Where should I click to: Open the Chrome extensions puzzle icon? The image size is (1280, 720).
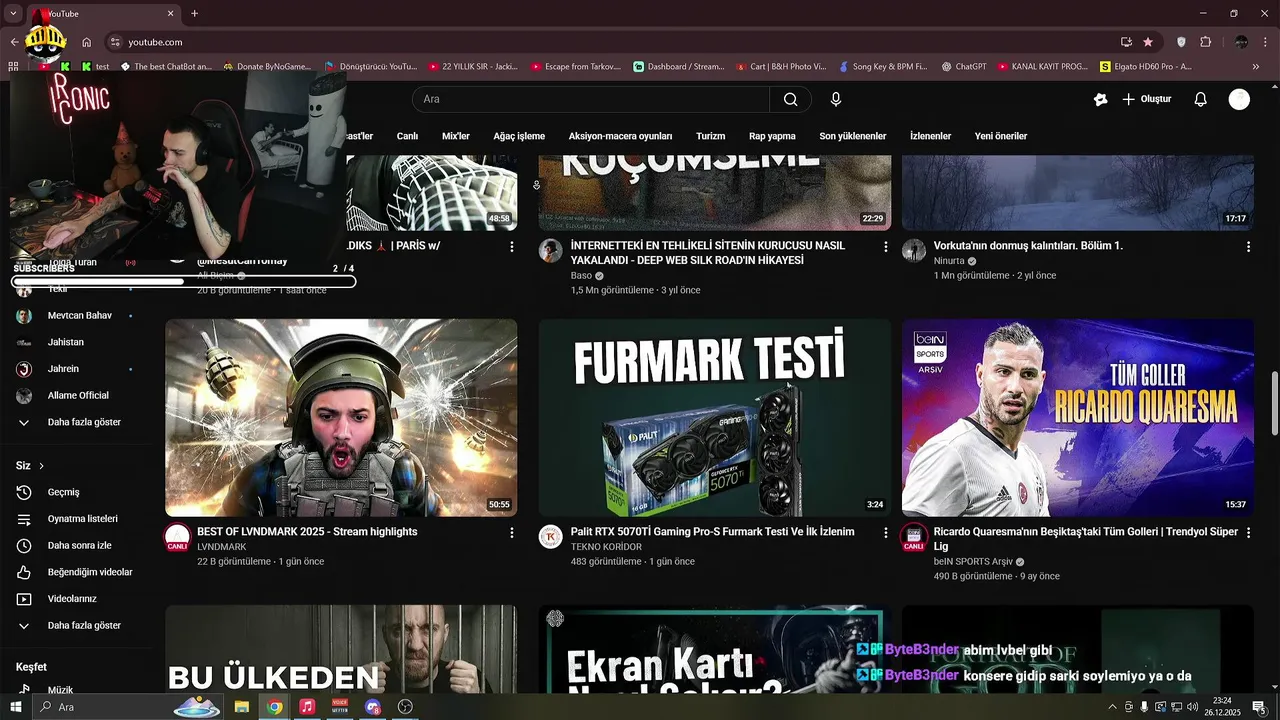1205,42
